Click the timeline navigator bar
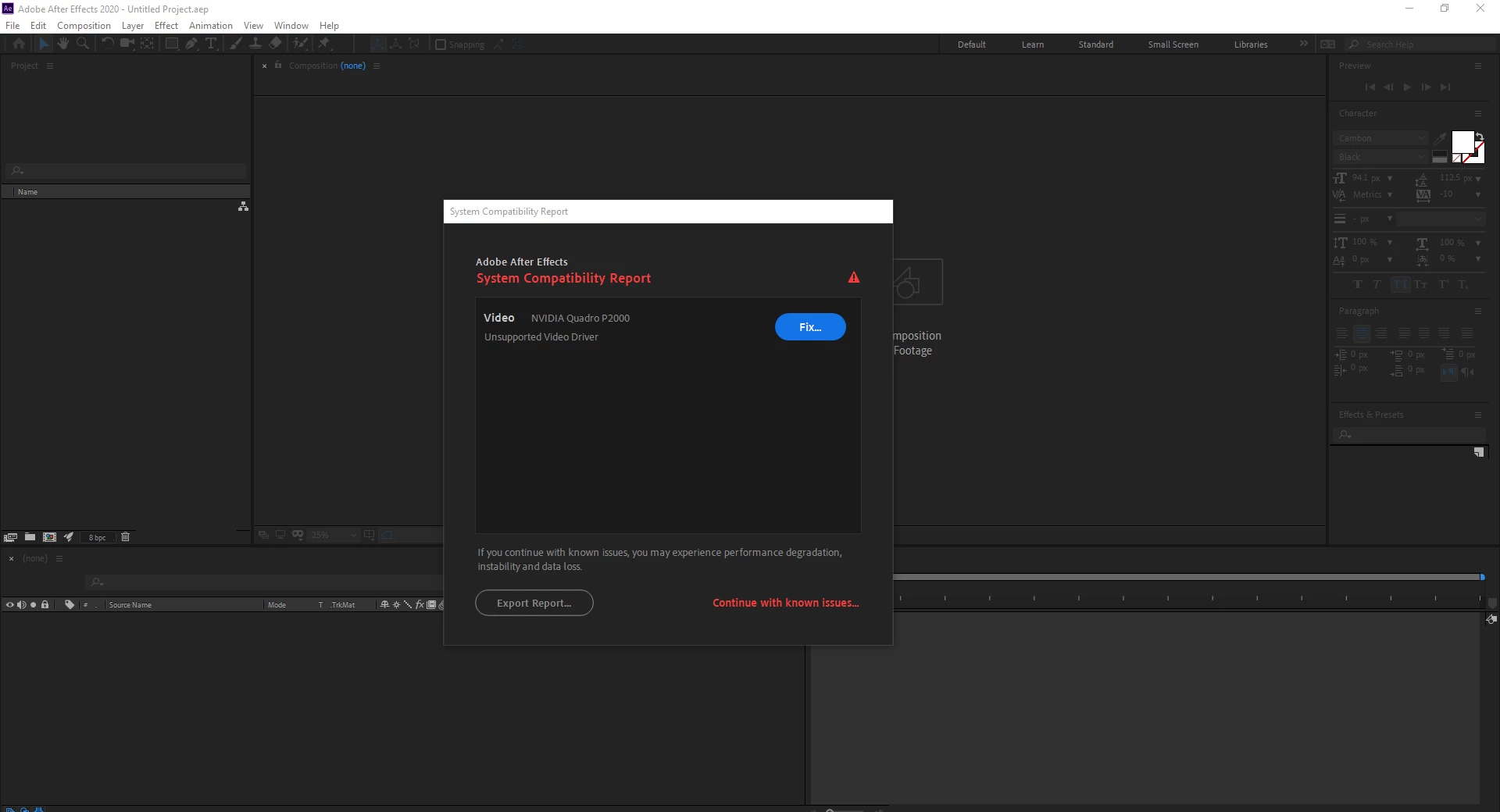The image size is (1500, 812). [1187, 577]
